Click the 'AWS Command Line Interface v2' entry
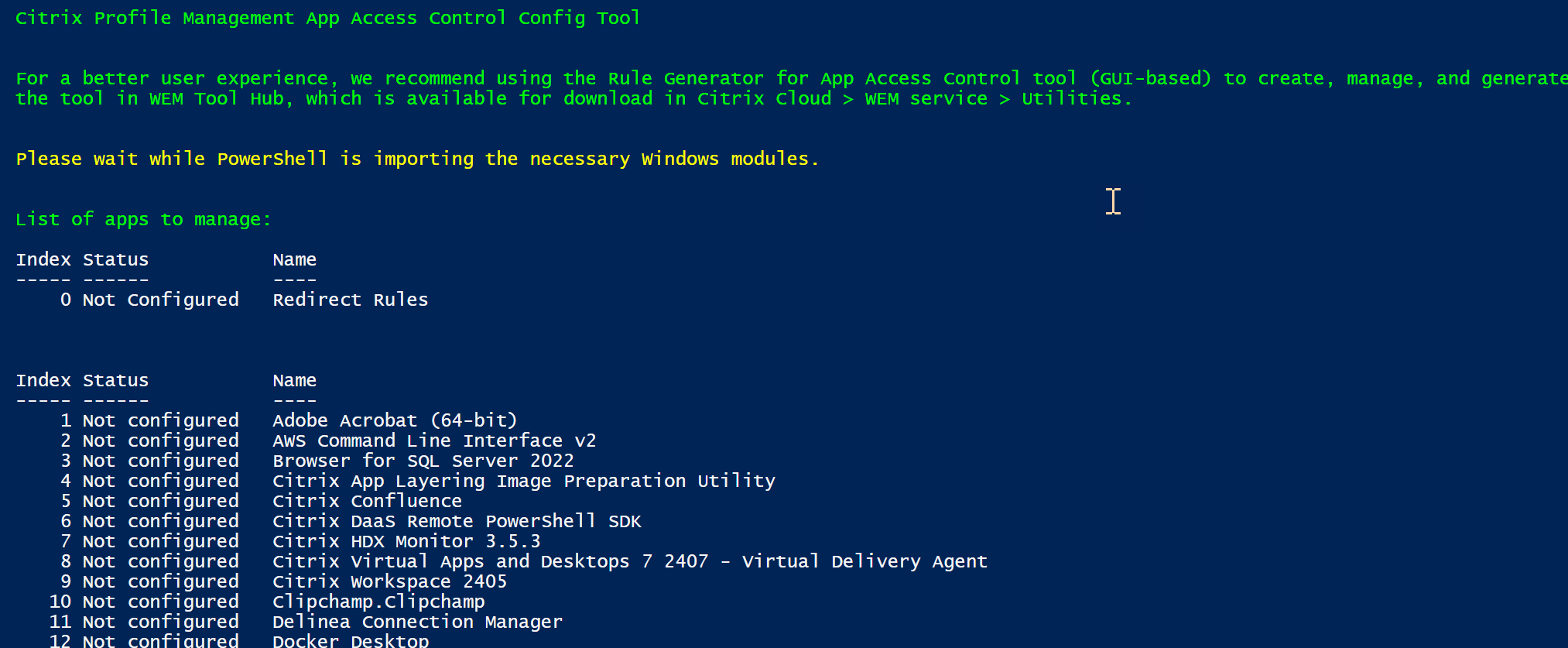 click(x=434, y=441)
